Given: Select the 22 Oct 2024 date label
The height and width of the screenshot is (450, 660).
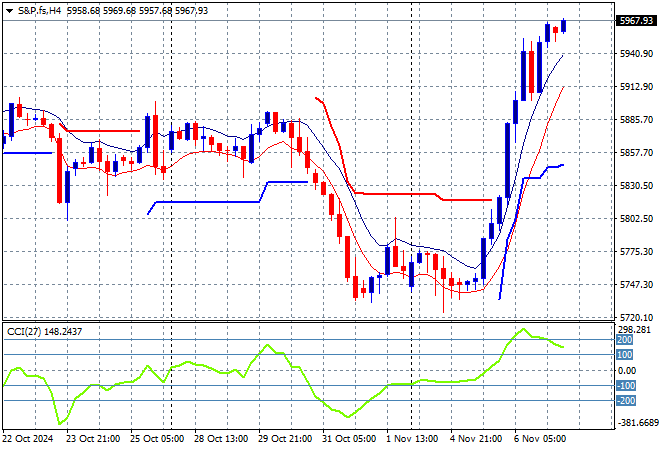Looking at the screenshot, I should [29, 439].
